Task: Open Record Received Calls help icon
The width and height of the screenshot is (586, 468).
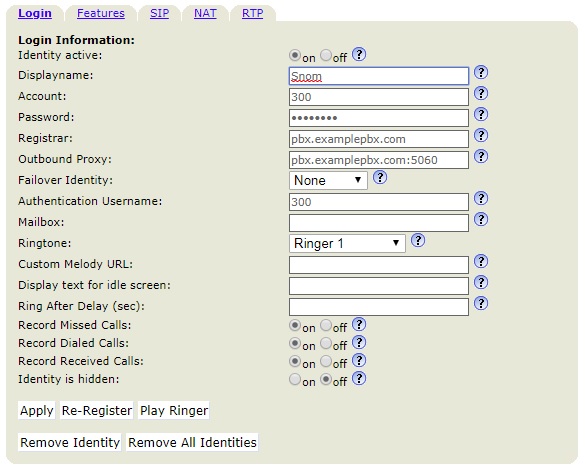Action: tap(359, 360)
